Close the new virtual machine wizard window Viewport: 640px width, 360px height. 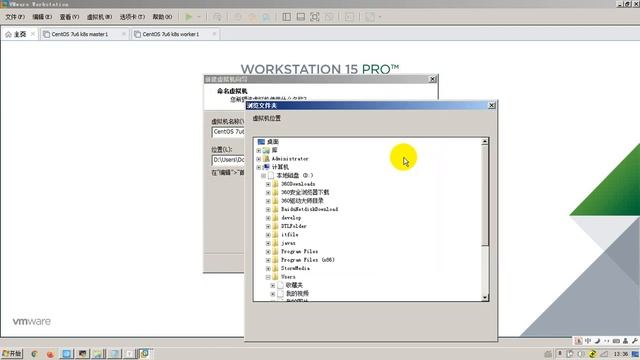point(433,79)
